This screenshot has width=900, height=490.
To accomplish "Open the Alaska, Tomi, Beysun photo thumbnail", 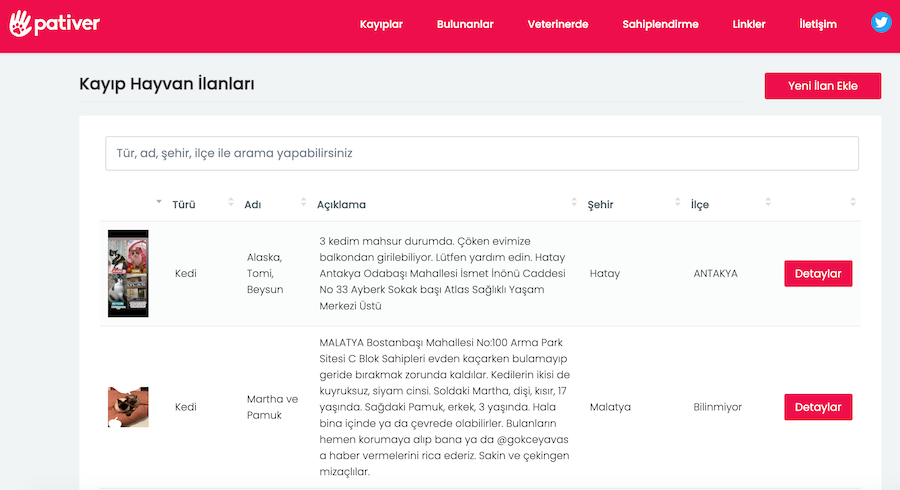I will 128,273.
